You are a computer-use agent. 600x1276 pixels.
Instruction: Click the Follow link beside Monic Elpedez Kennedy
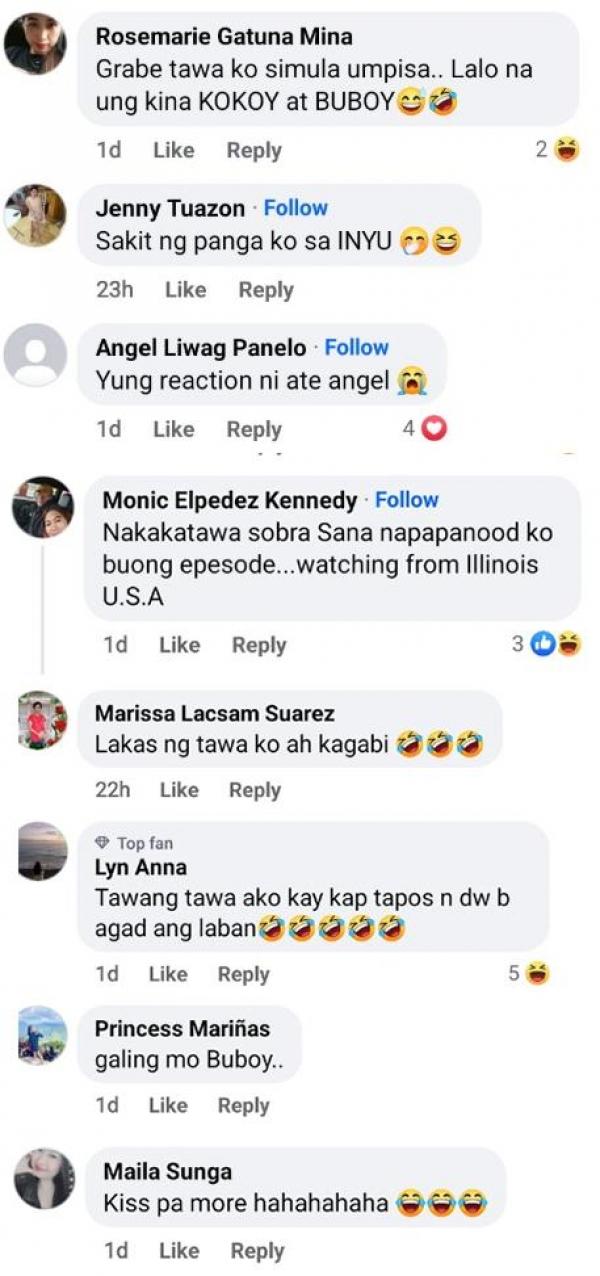coord(407,500)
